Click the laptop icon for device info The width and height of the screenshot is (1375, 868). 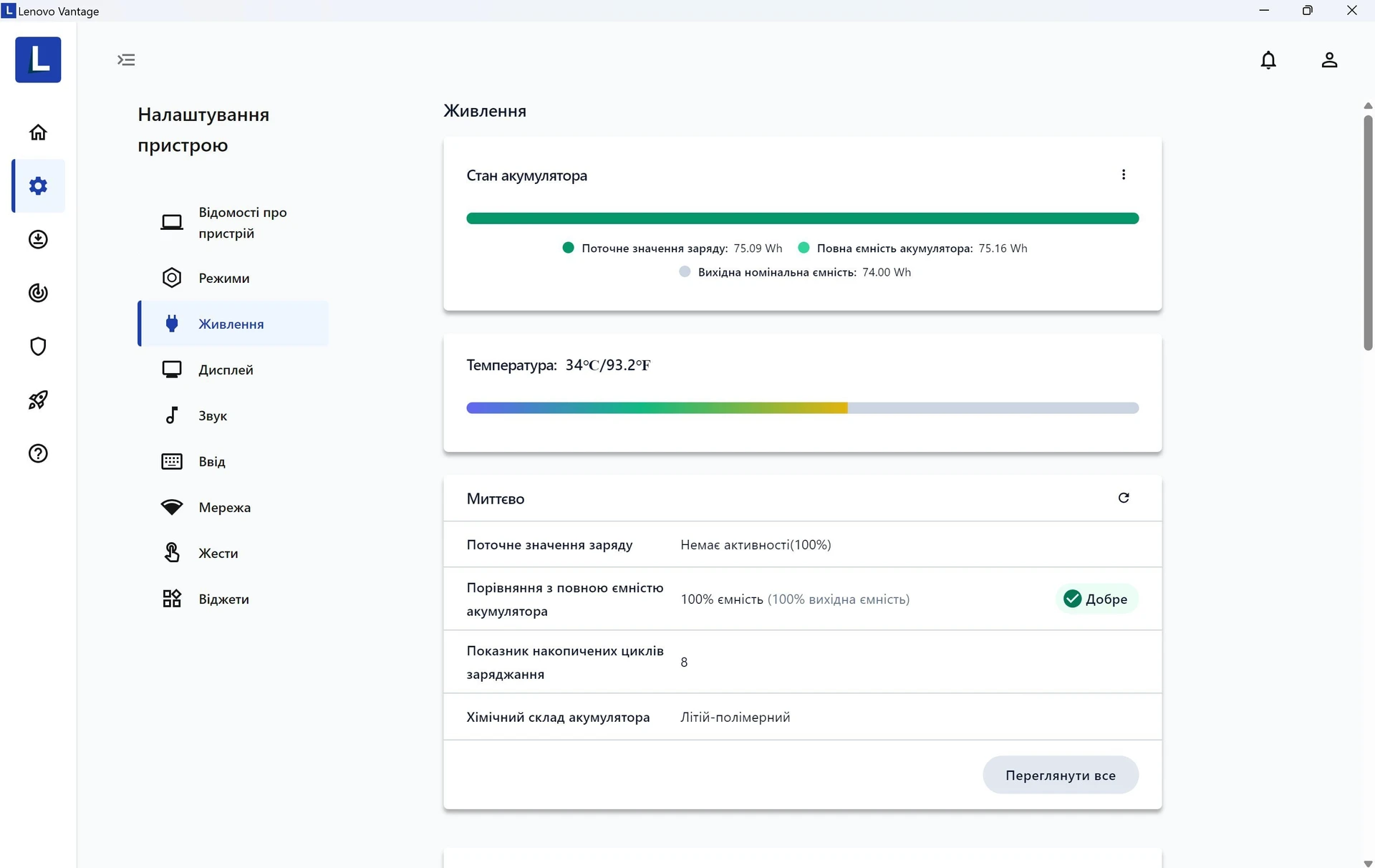[172, 223]
